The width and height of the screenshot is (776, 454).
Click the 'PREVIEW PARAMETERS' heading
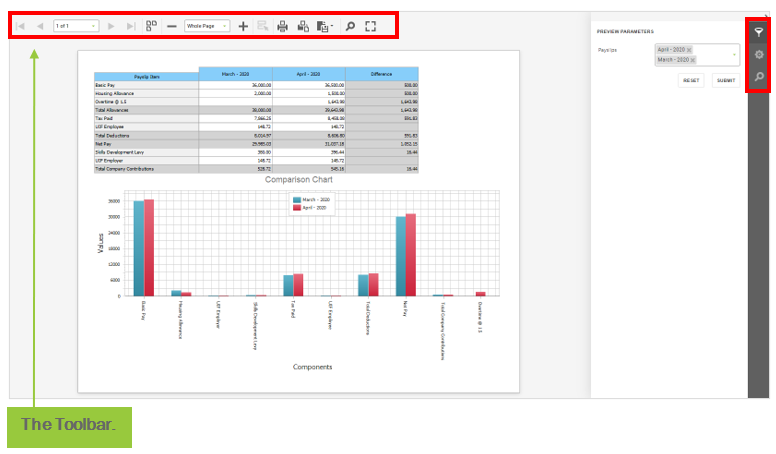point(625,31)
